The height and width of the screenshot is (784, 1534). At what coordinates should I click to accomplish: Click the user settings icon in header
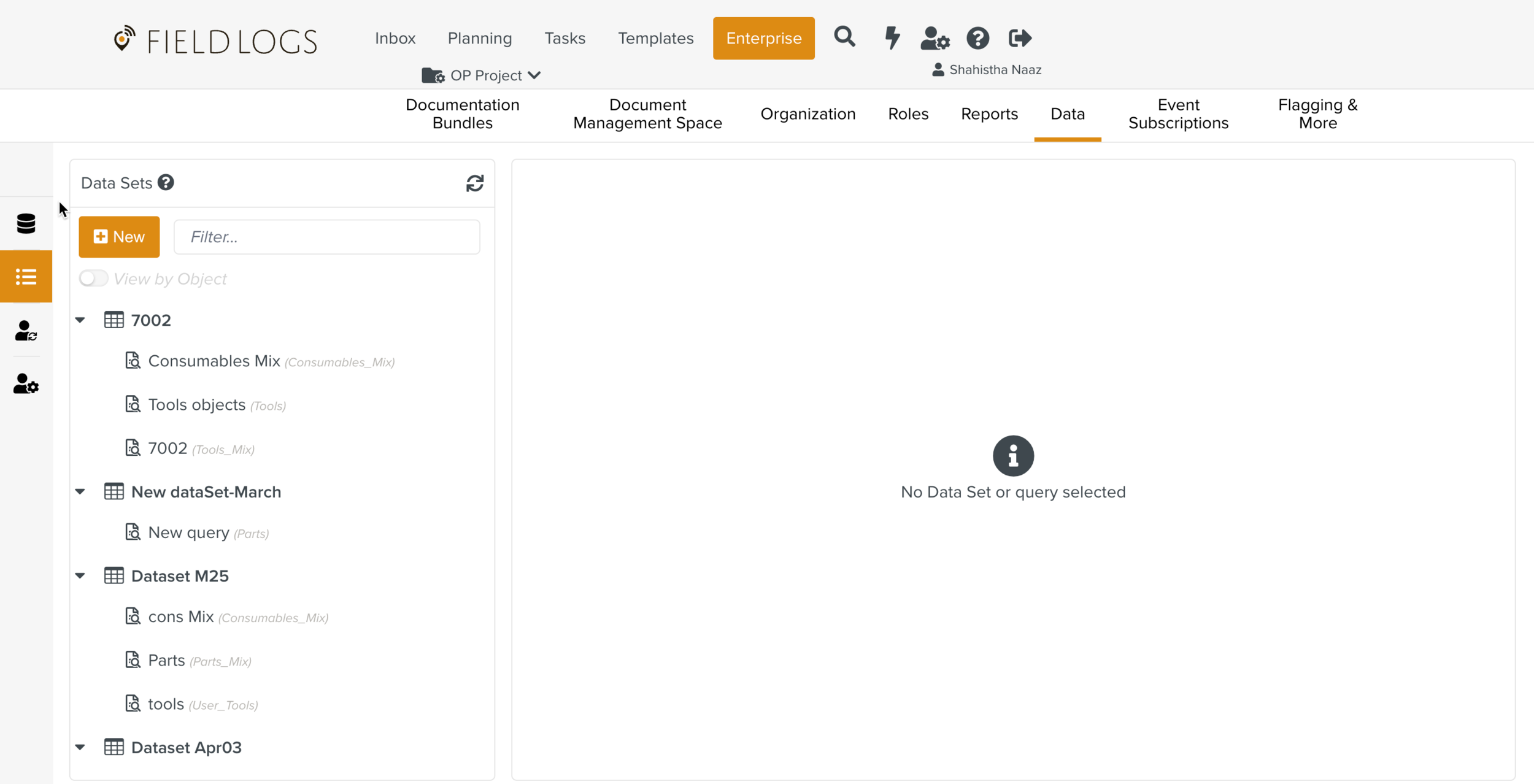(x=935, y=38)
